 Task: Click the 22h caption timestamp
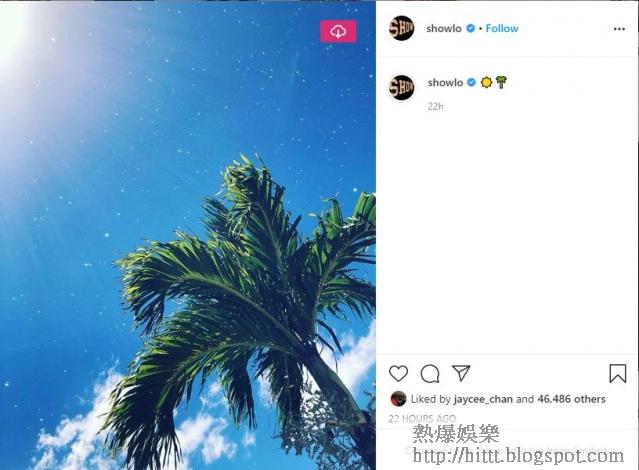point(435,106)
